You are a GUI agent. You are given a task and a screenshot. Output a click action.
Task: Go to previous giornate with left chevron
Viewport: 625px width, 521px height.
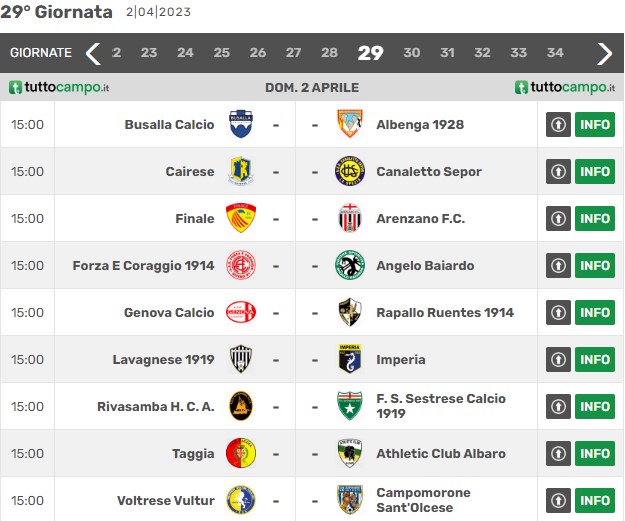click(x=93, y=53)
